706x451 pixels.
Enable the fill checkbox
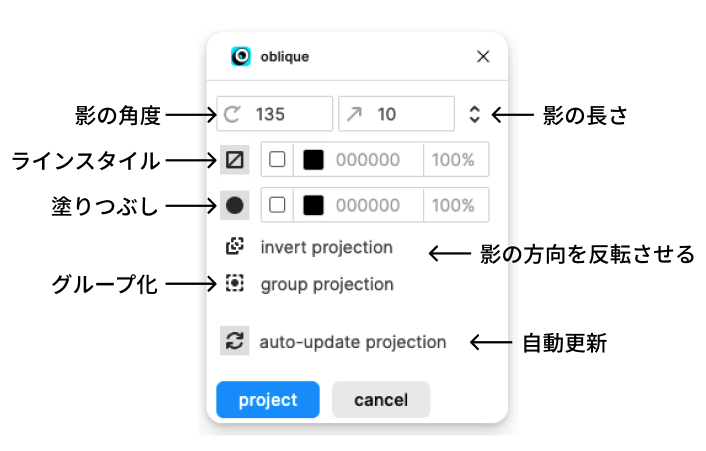point(277,205)
